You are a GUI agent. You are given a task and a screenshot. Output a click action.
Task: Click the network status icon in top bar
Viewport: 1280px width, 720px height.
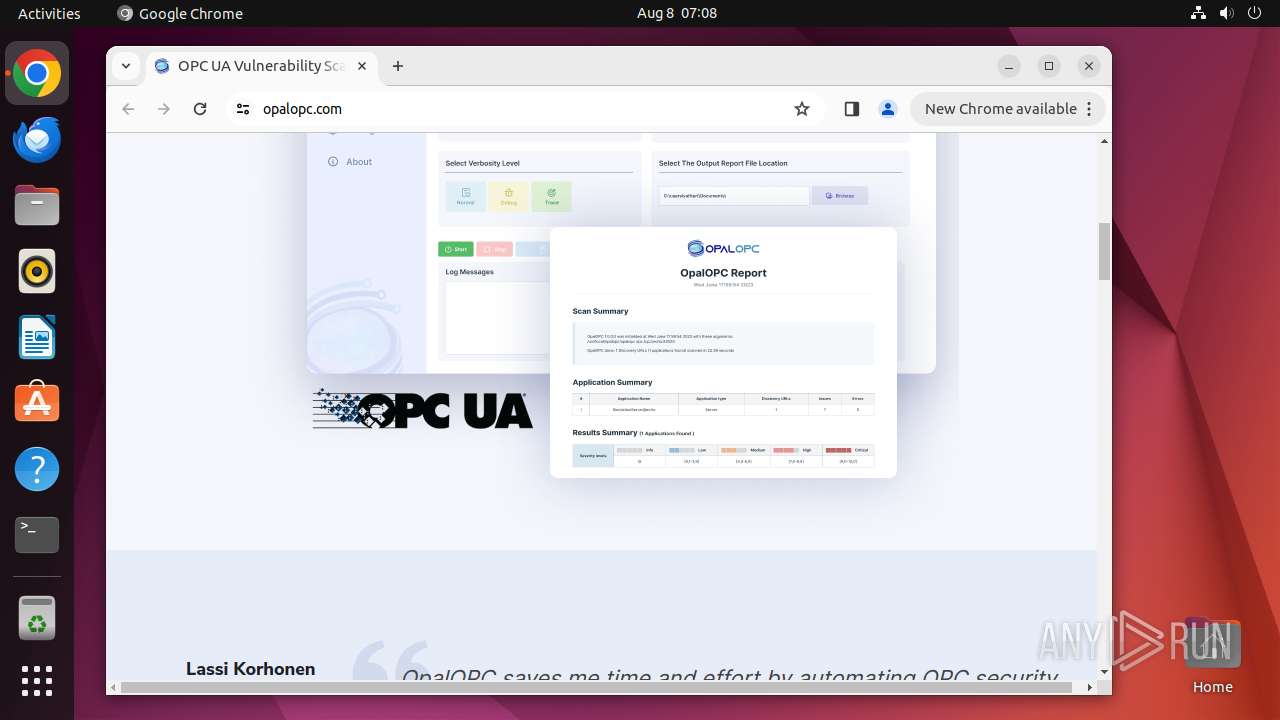coord(1199,13)
